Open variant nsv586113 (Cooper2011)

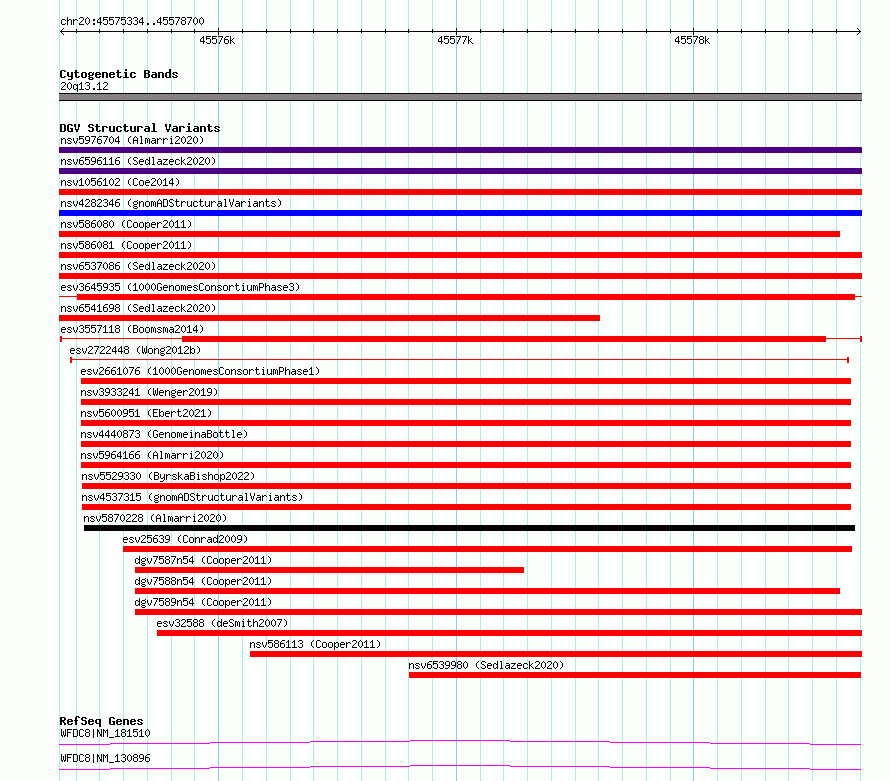coord(315,644)
